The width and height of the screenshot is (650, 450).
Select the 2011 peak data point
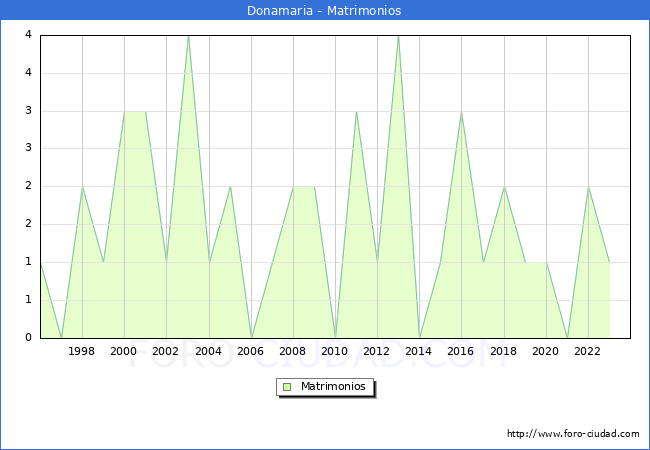pyautogui.click(x=356, y=111)
